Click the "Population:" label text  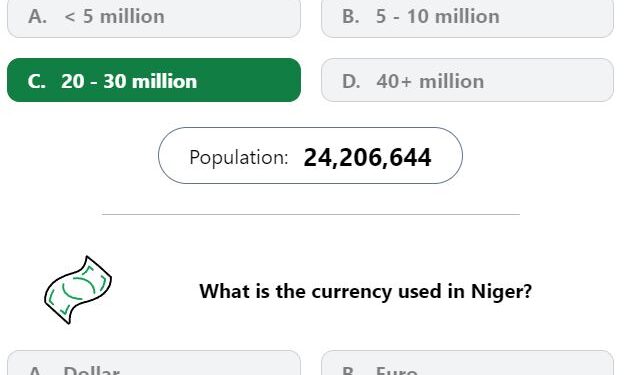coord(239,158)
